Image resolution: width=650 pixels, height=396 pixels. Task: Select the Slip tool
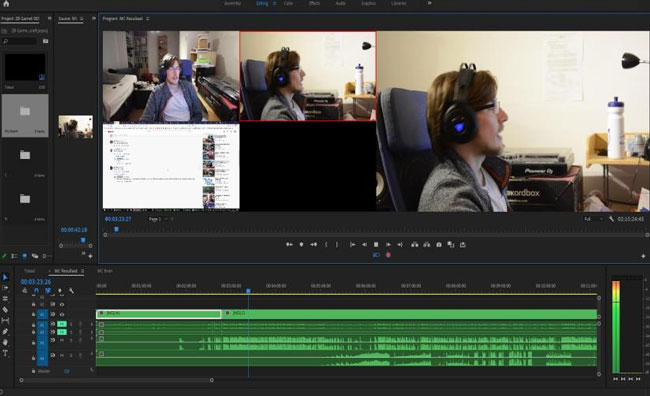(x=5, y=321)
